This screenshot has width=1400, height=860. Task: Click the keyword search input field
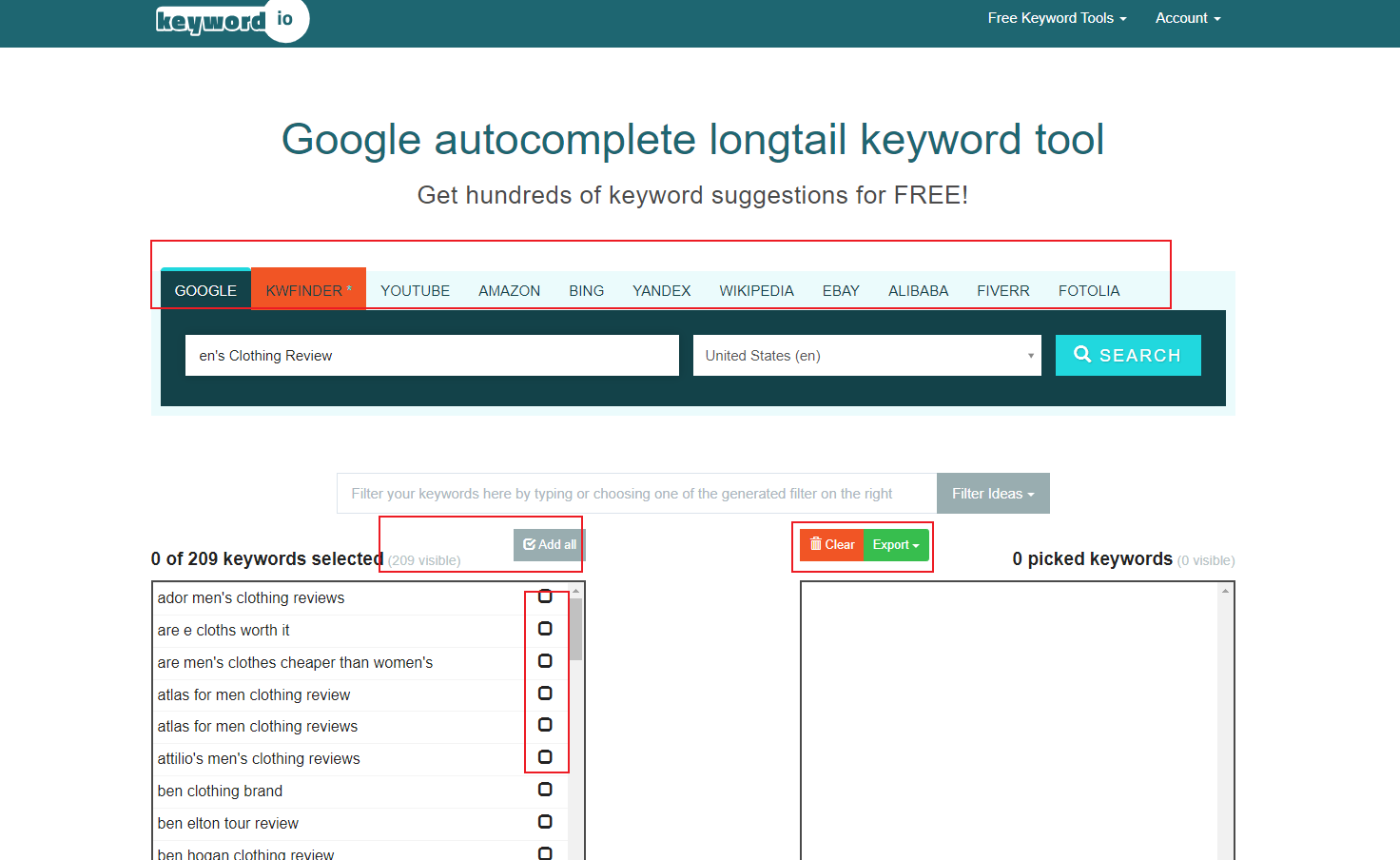432,356
